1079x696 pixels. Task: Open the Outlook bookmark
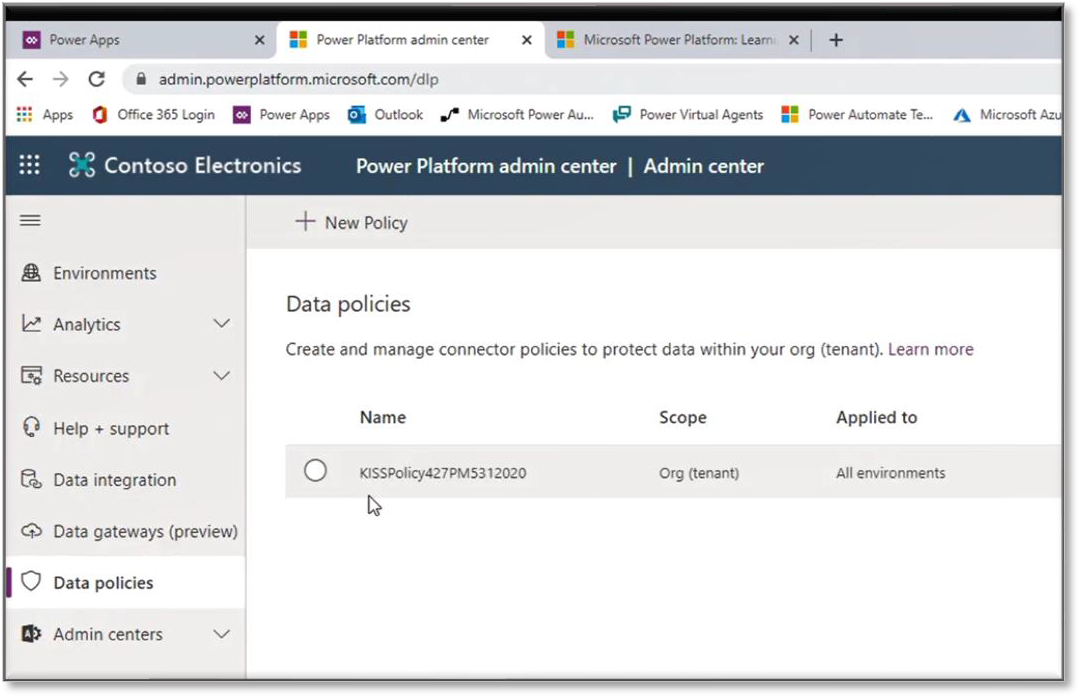click(385, 114)
